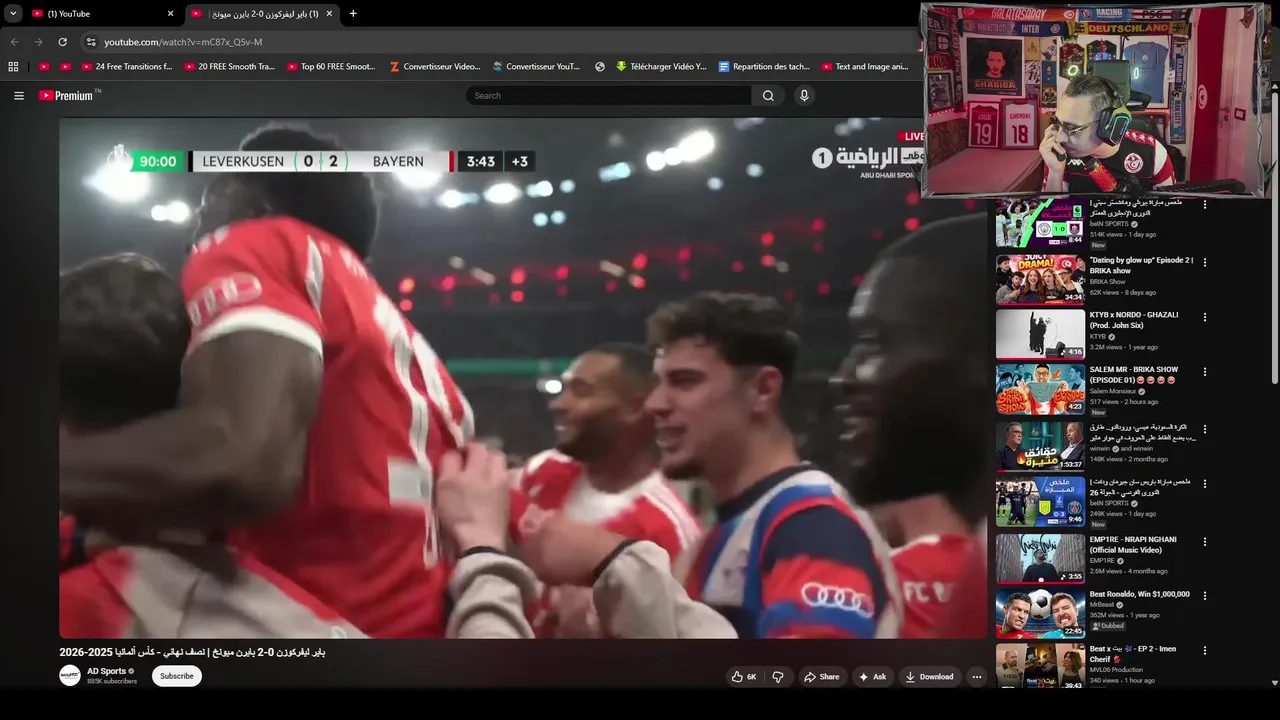Open EMP1RE NRAPI NGHANI thumbnail

coord(1040,558)
